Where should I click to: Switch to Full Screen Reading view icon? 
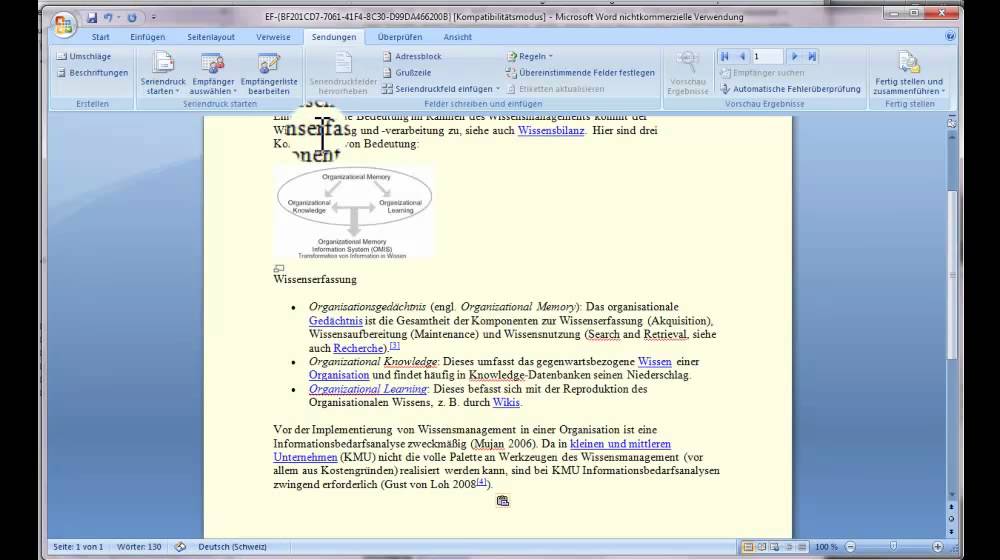coord(761,547)
